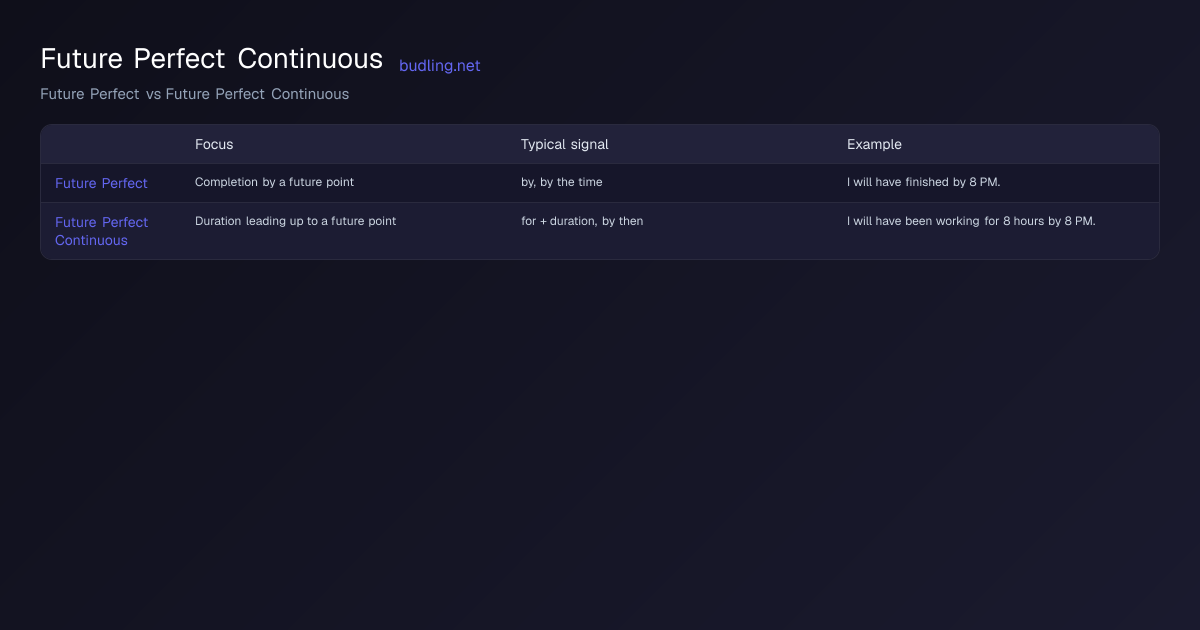This screenshot has width=1200, height=630.
Task: Click the Example column header
Action: [874, 144]
